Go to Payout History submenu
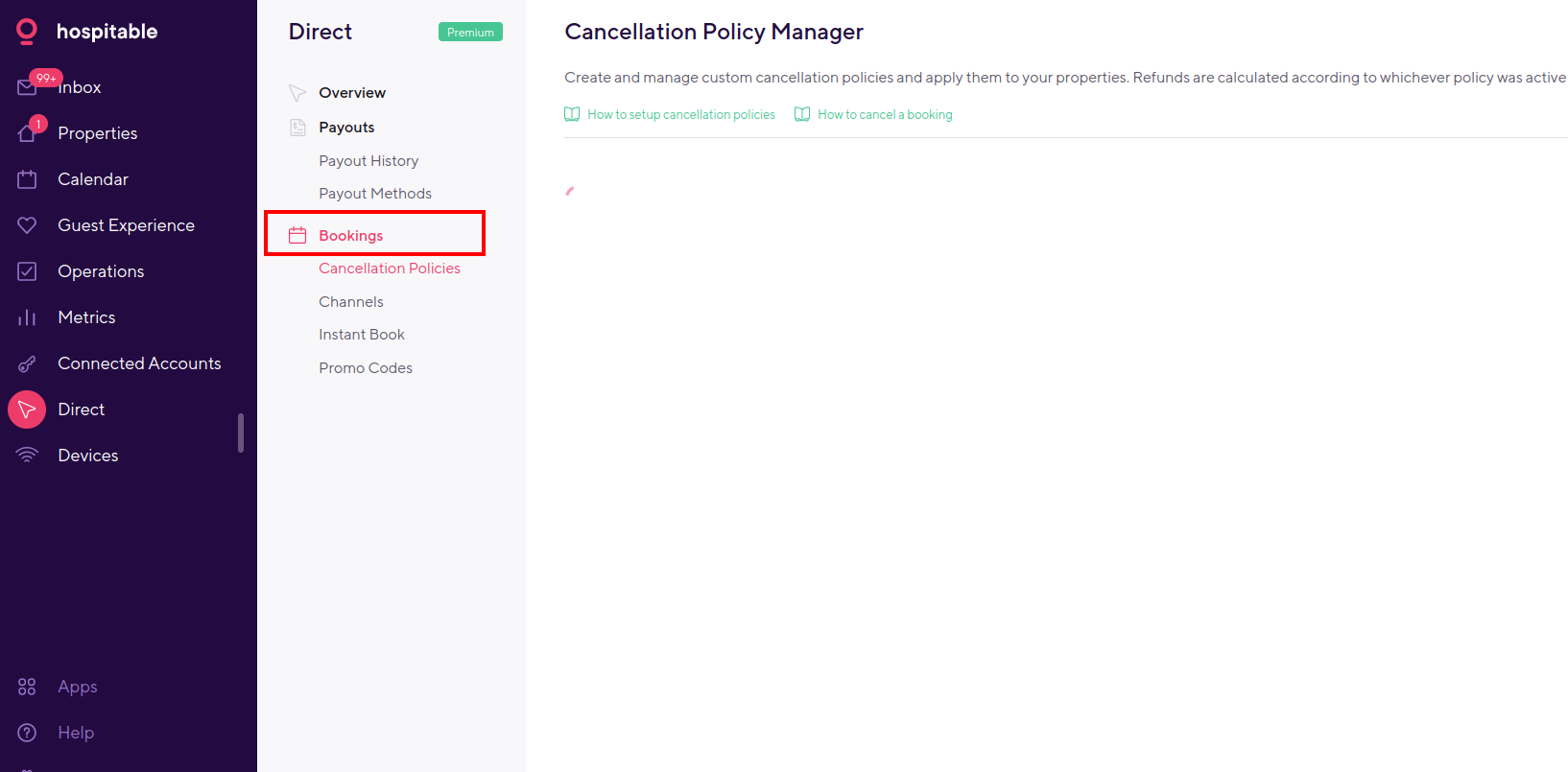Screen dimensions: 1568x772 pos(368,161)
